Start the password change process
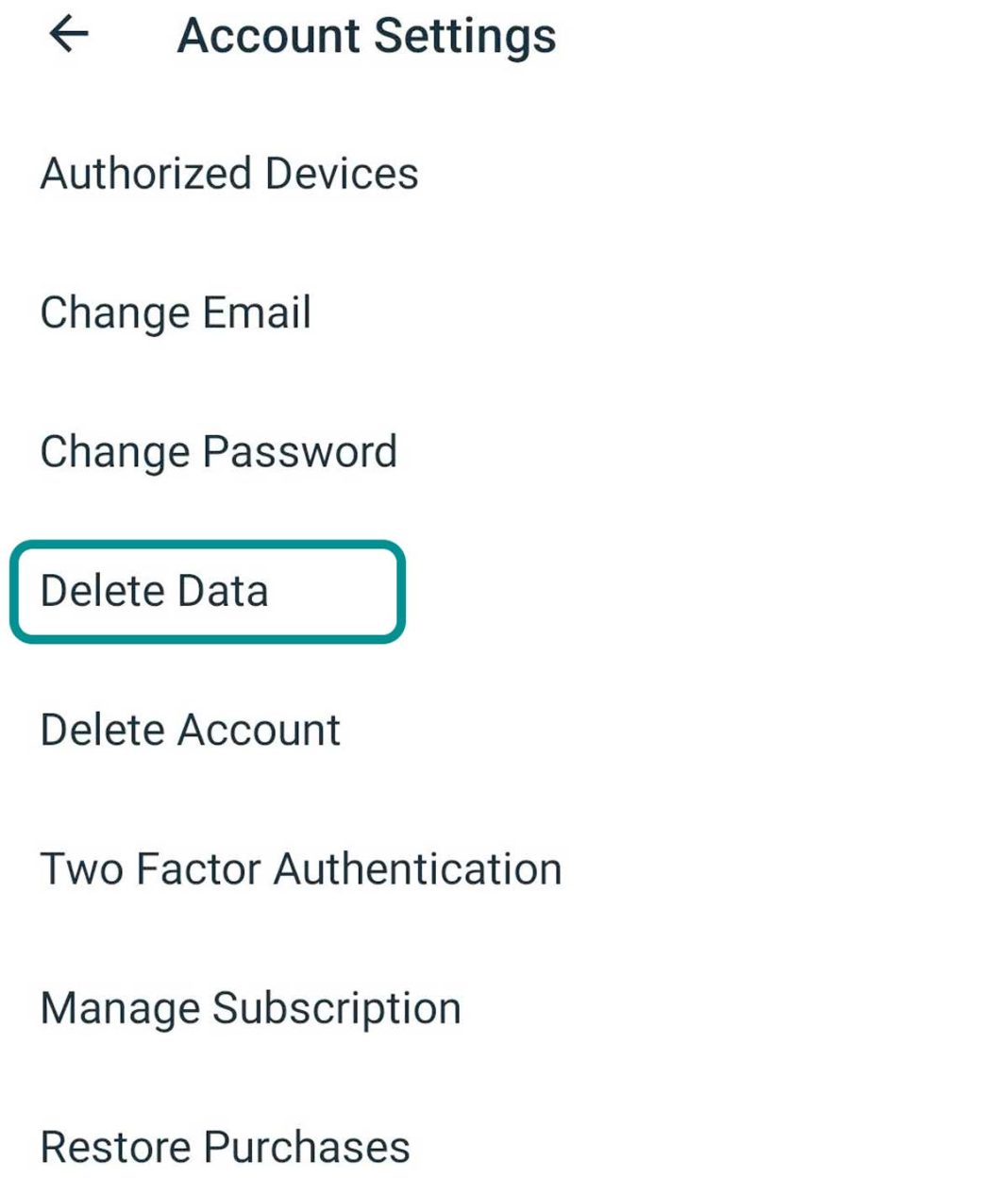The height and width of the screenshot is (1195, 1008). coord(218,451)
